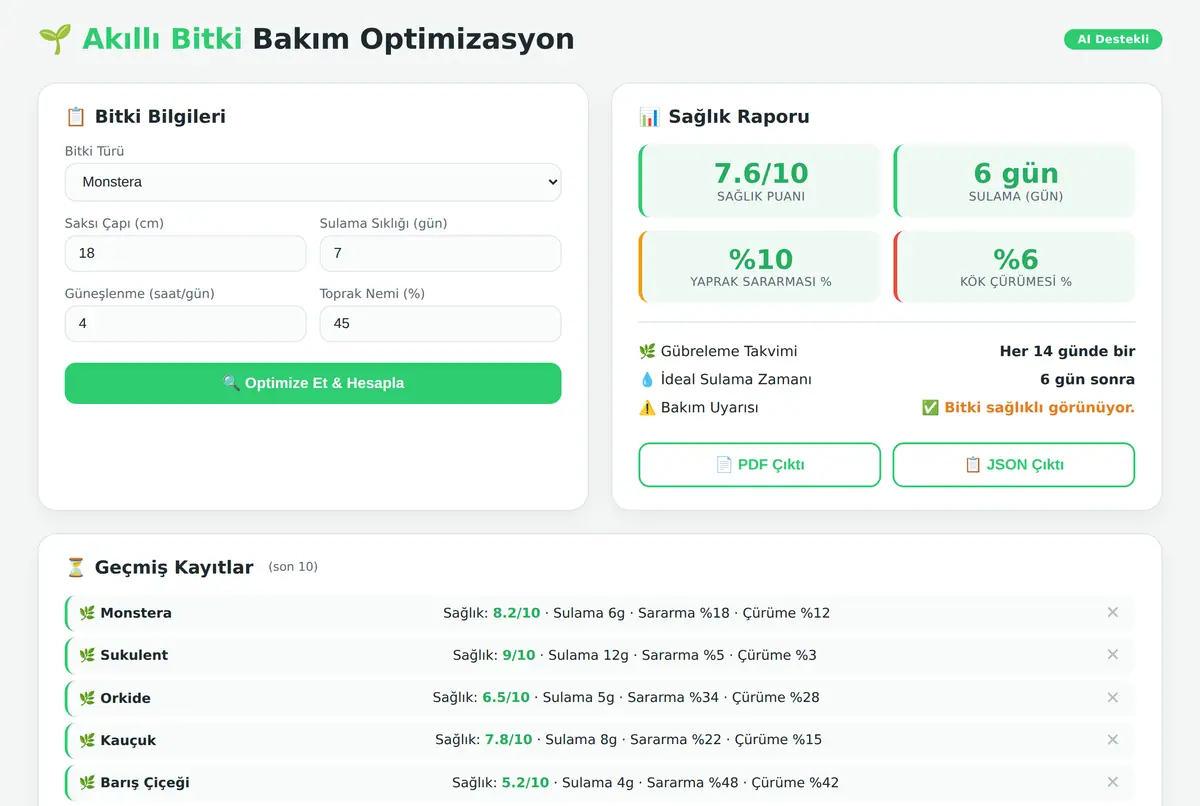Click the Sukulent history row name
Image resolution: width=1200 pixels, height=806 pixels.
coord(134,655)
